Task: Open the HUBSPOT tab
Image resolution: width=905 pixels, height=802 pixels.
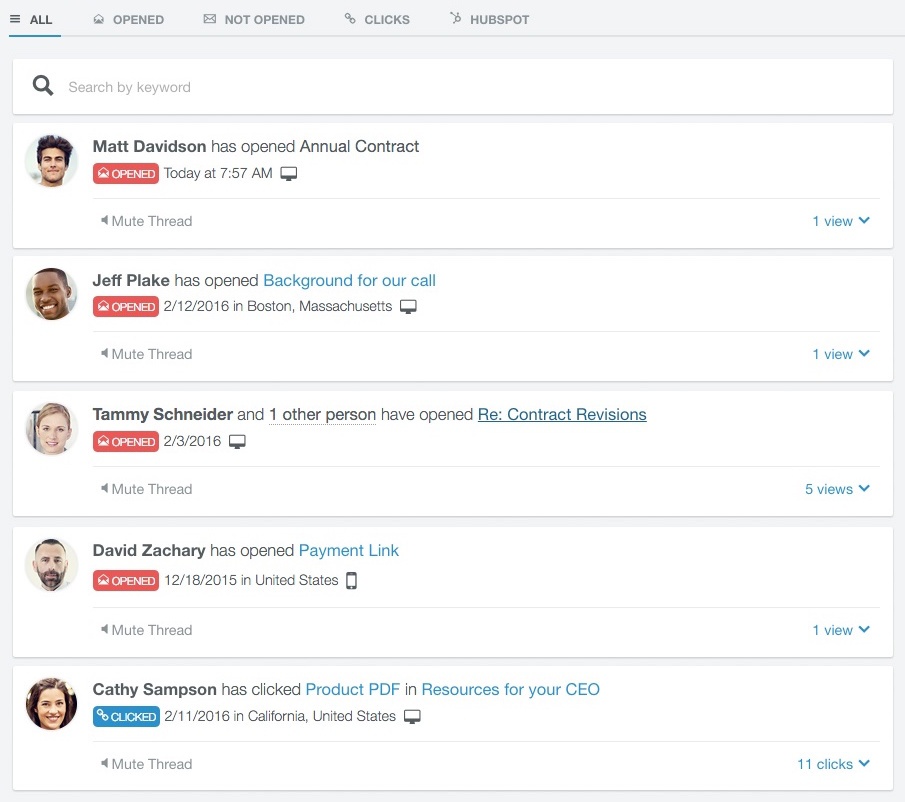Action: pyautogui.click(x=489, y=20)
